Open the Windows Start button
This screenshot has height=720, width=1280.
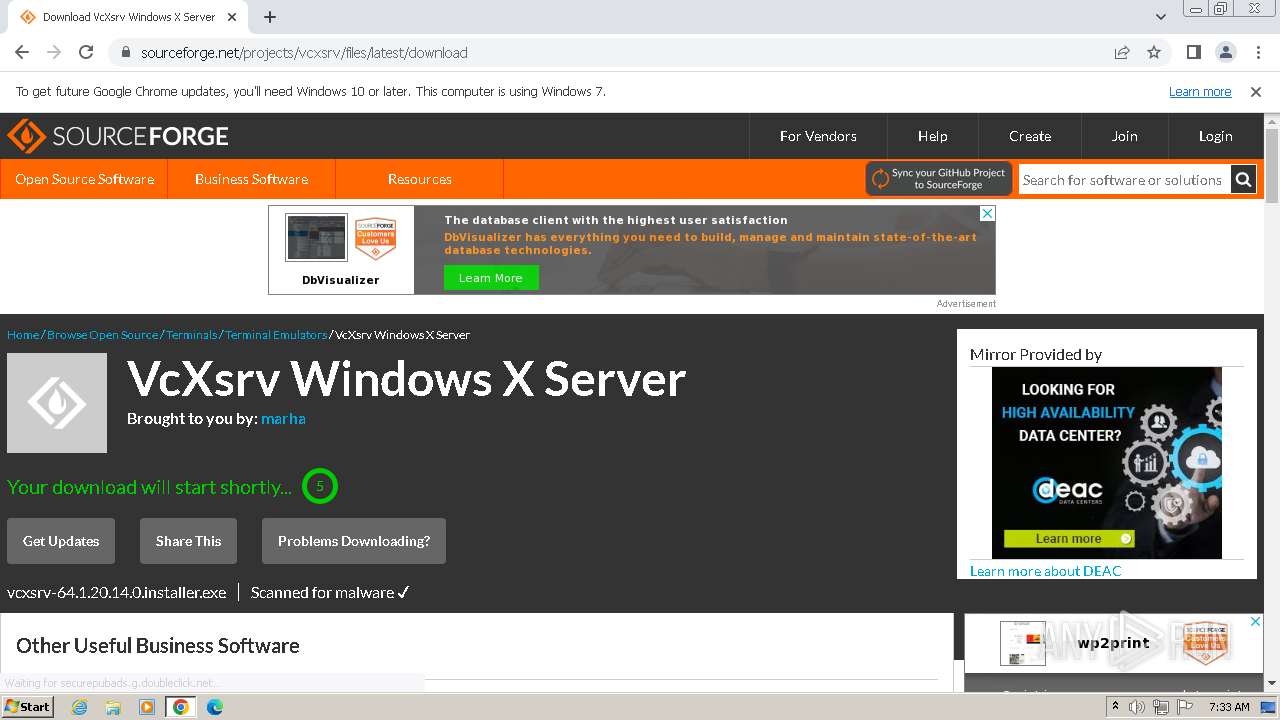pos(28,706)
